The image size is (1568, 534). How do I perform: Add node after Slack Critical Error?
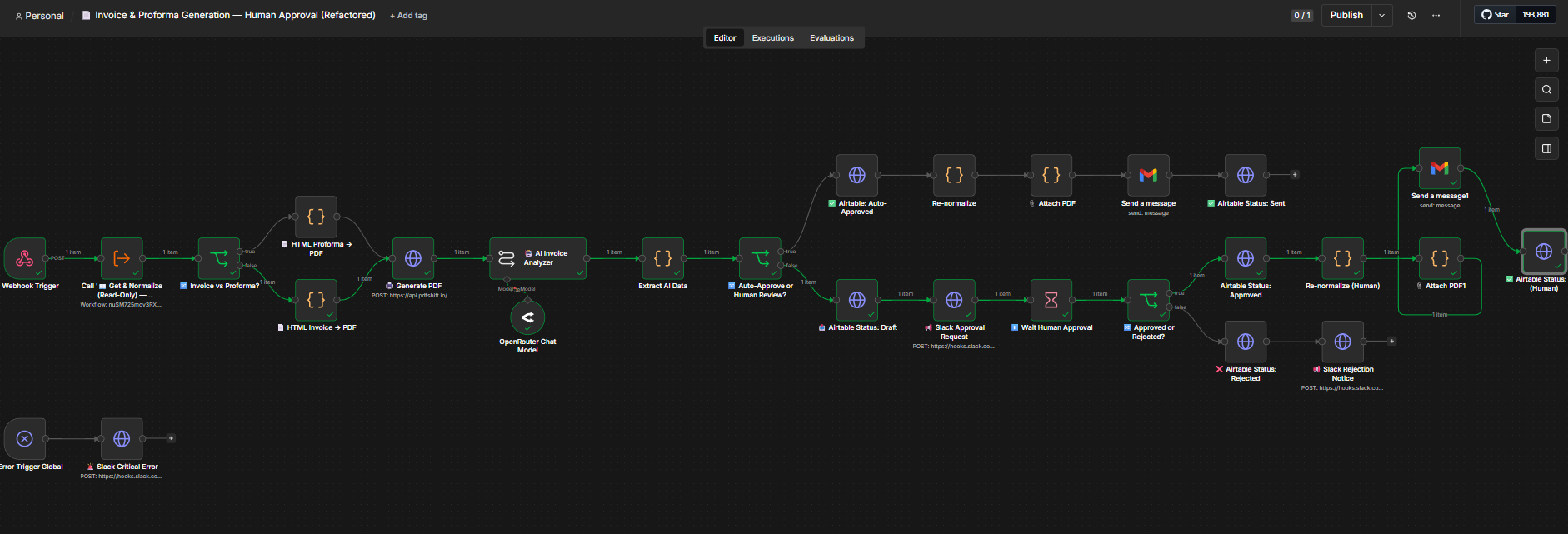pos(171,438)
